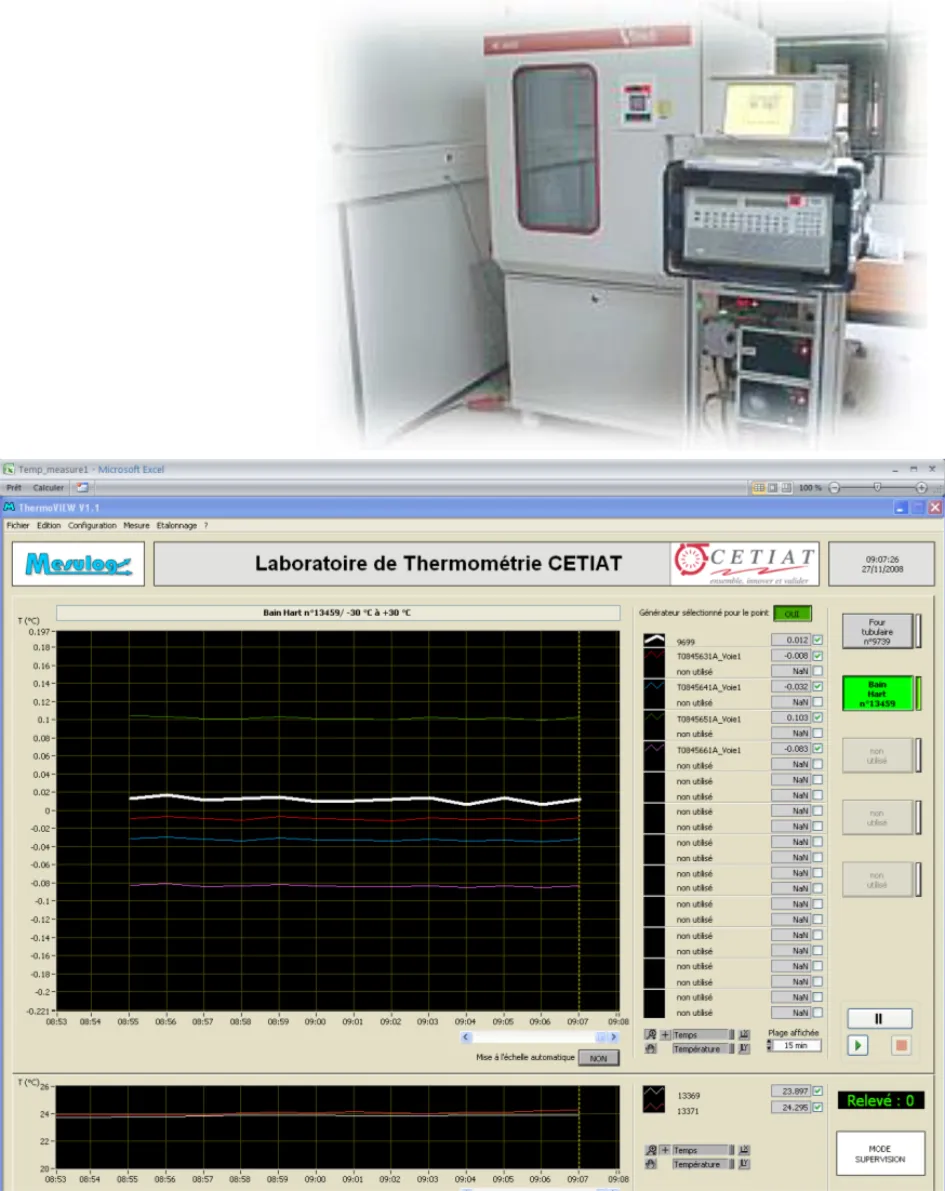Select the Four tubulaire n°9739 generator
The width and height of the screenshot is (945, 1191).
[877, 631]
